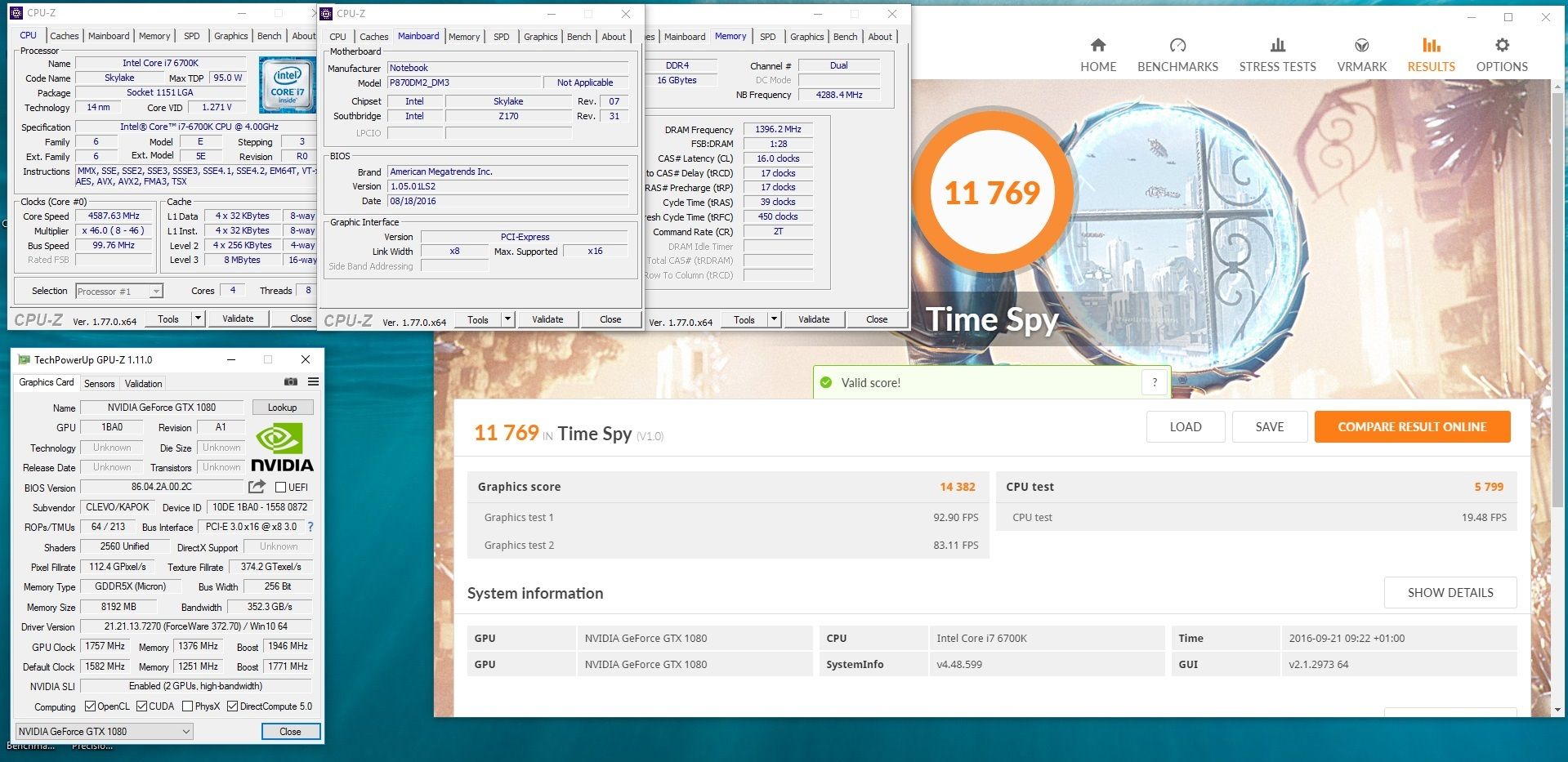The height and width of the screenshot is (762, 1568).
Task: Open the About tab in Mainboard CPU-Z window
Action: coord(614,37)
